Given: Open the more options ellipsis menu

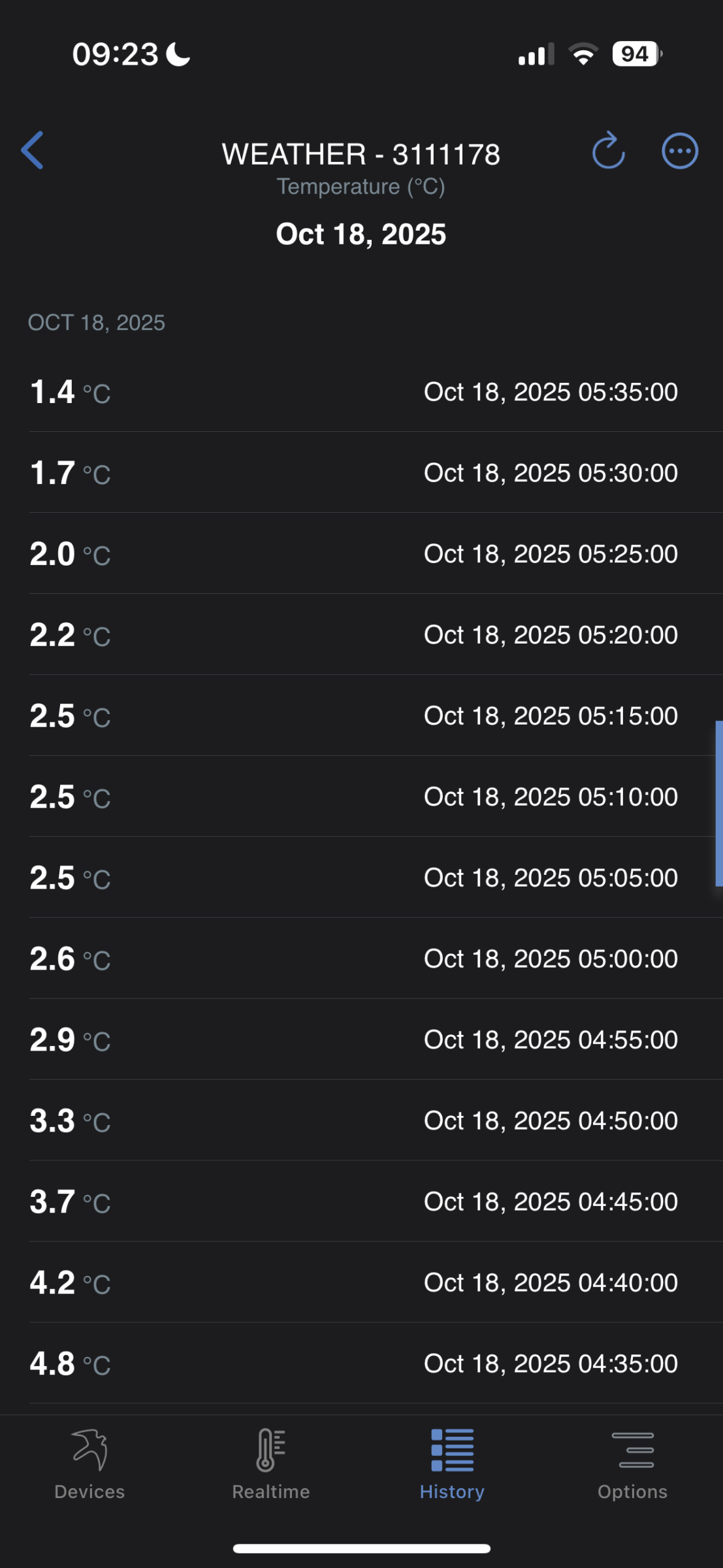Looking at the screenshot, I should 680,152.
